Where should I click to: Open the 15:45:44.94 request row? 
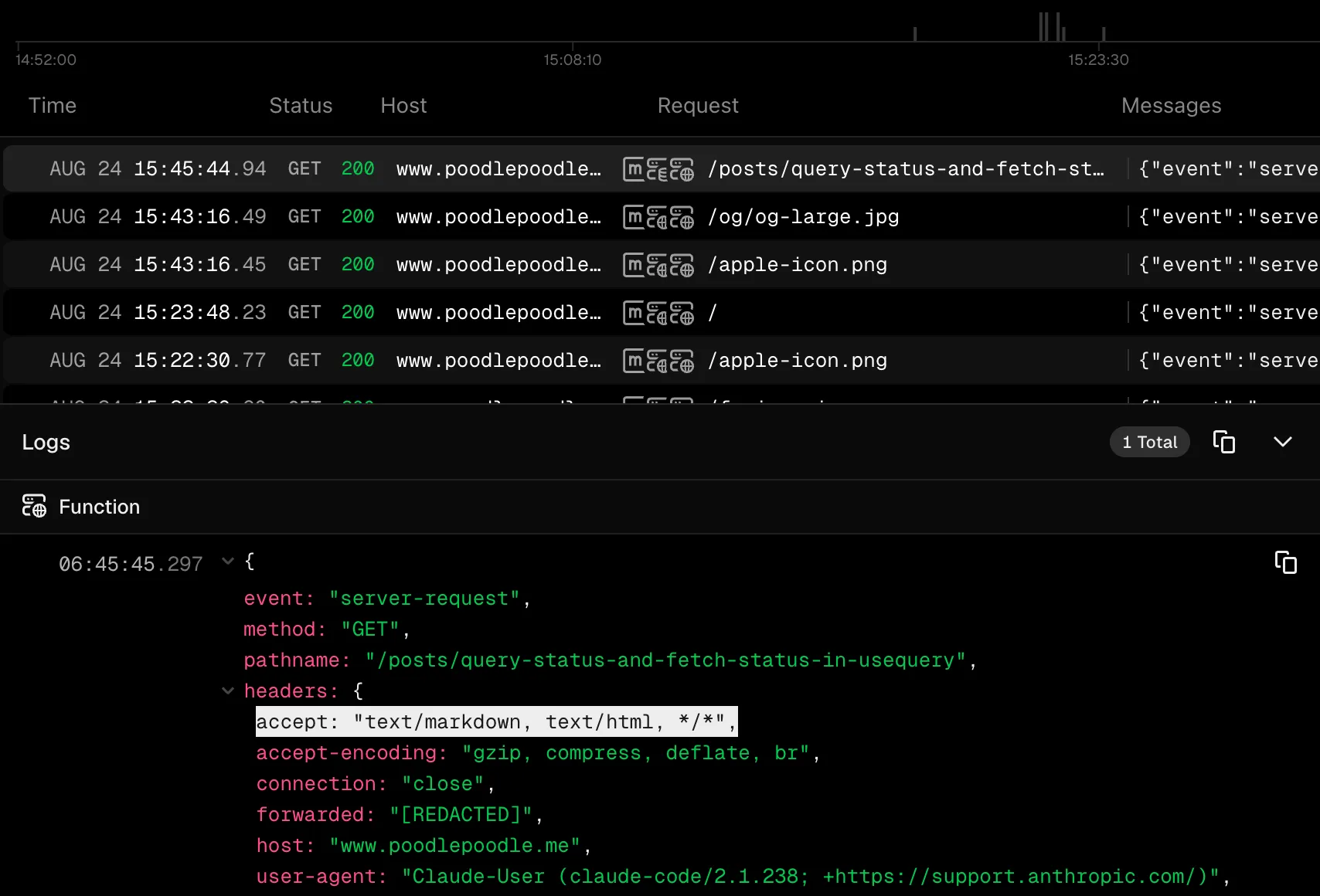click(662, 169)
